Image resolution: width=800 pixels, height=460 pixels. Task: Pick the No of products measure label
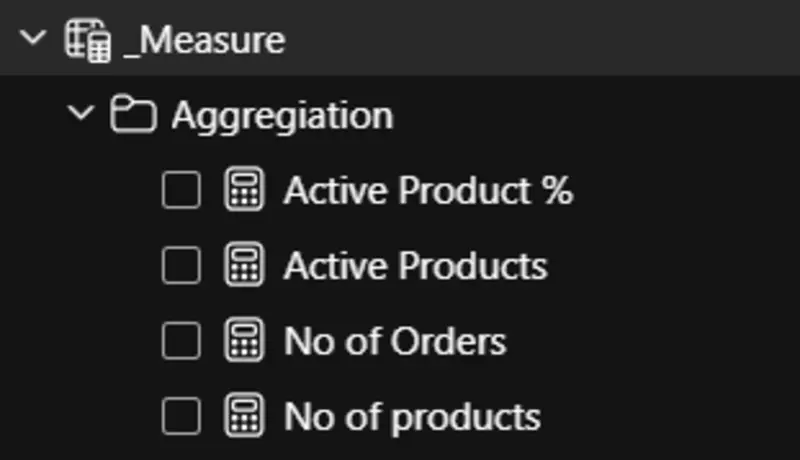(412, 416)
